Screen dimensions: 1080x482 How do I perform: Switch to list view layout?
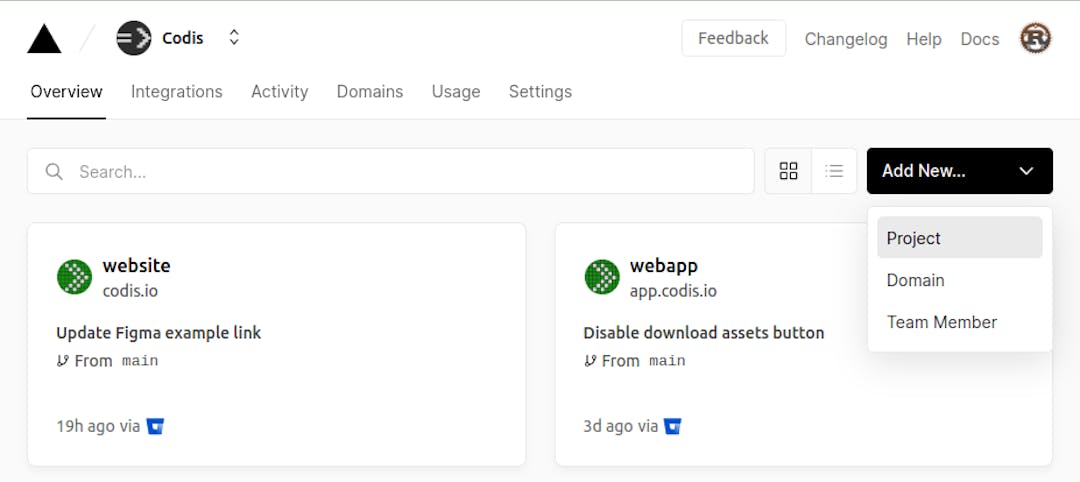pos(834,171)
